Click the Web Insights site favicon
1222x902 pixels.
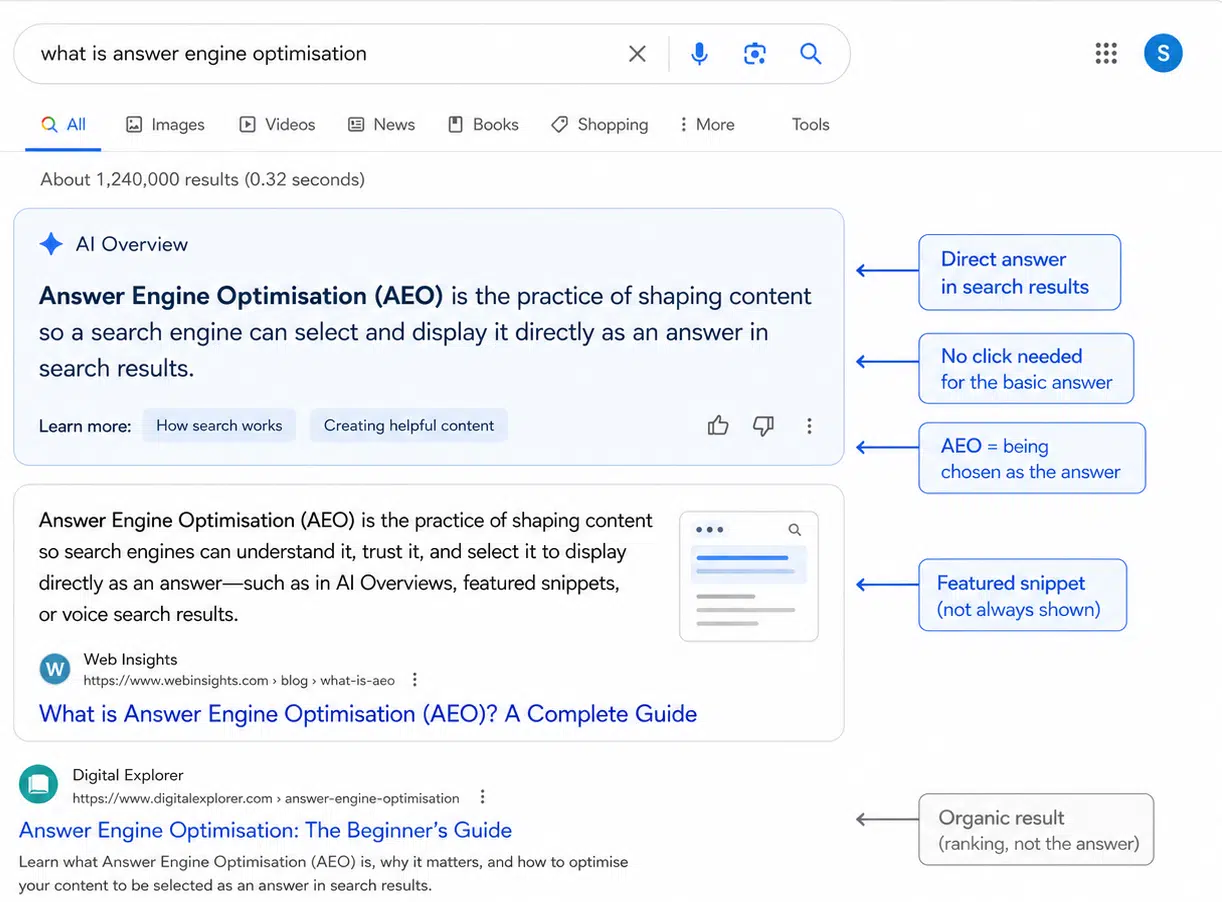[x=55, y=669]
